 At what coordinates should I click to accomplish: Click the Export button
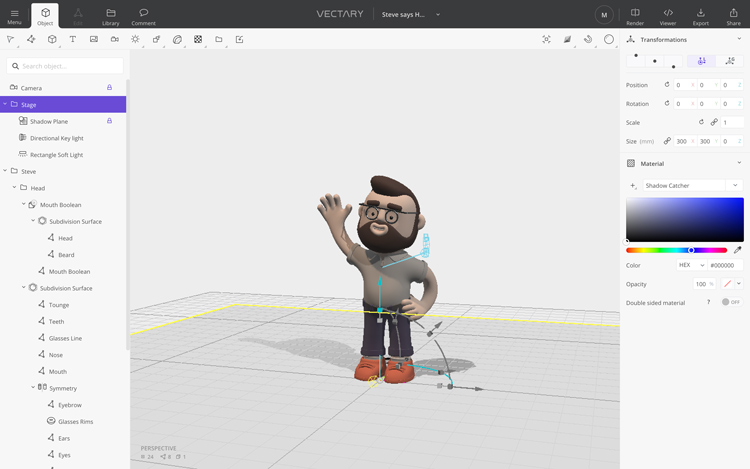tap(701, 16)
